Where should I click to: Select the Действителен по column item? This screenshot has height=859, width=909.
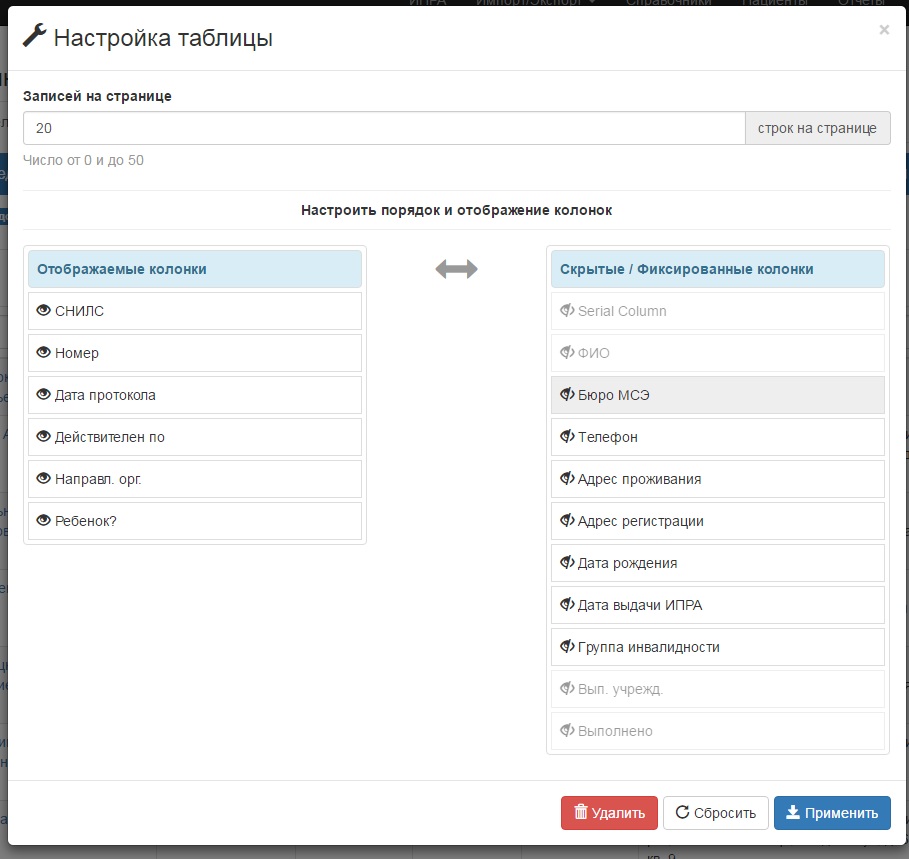pyautogui.click(x=195, y=437)
